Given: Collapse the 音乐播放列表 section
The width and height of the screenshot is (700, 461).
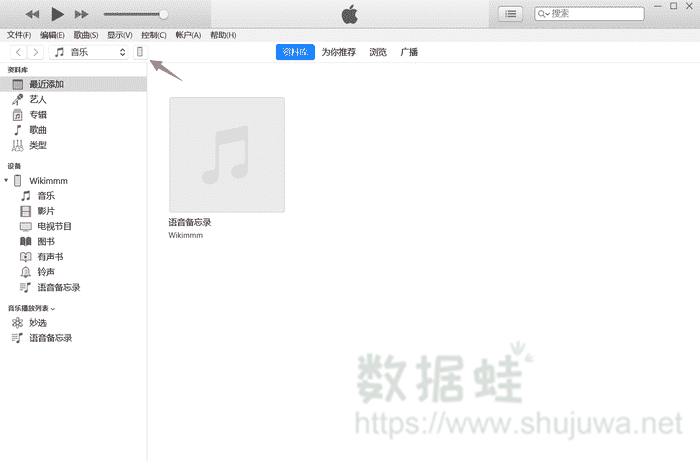Looking at the screenshot, I should [x=53, y=309].
